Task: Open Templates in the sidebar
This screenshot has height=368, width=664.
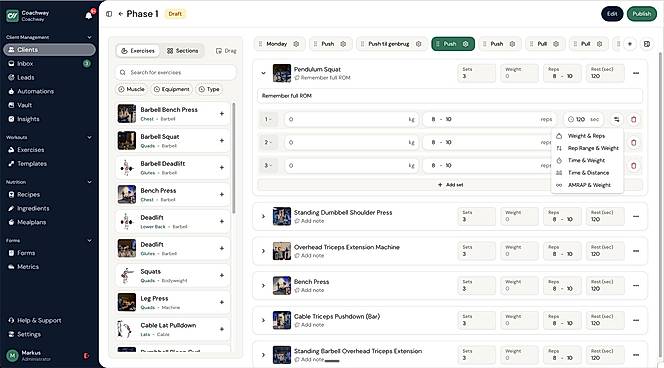Action: pyautogui.click(x=49, y=163)
